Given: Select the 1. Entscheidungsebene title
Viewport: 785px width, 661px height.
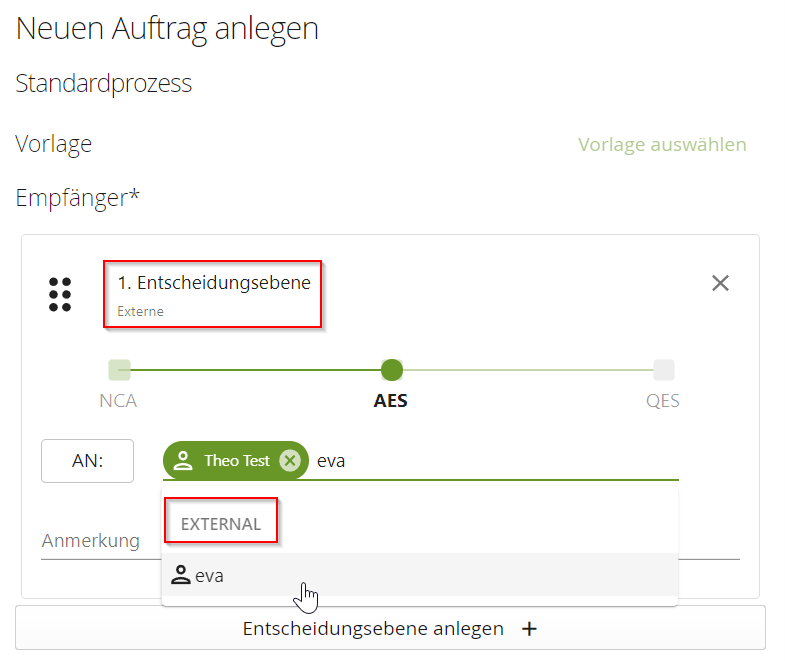Looking at the screenshot, I should [214, 283].
